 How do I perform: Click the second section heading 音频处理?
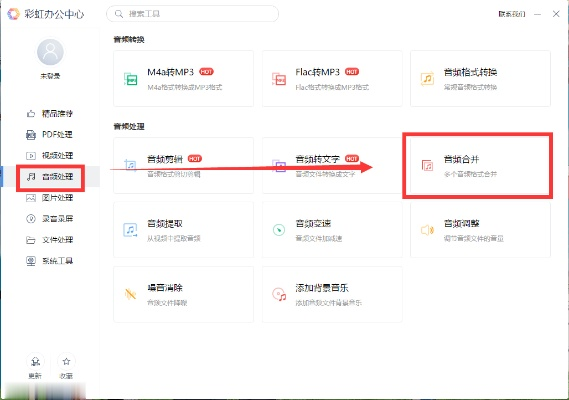[x=129, y=126]
